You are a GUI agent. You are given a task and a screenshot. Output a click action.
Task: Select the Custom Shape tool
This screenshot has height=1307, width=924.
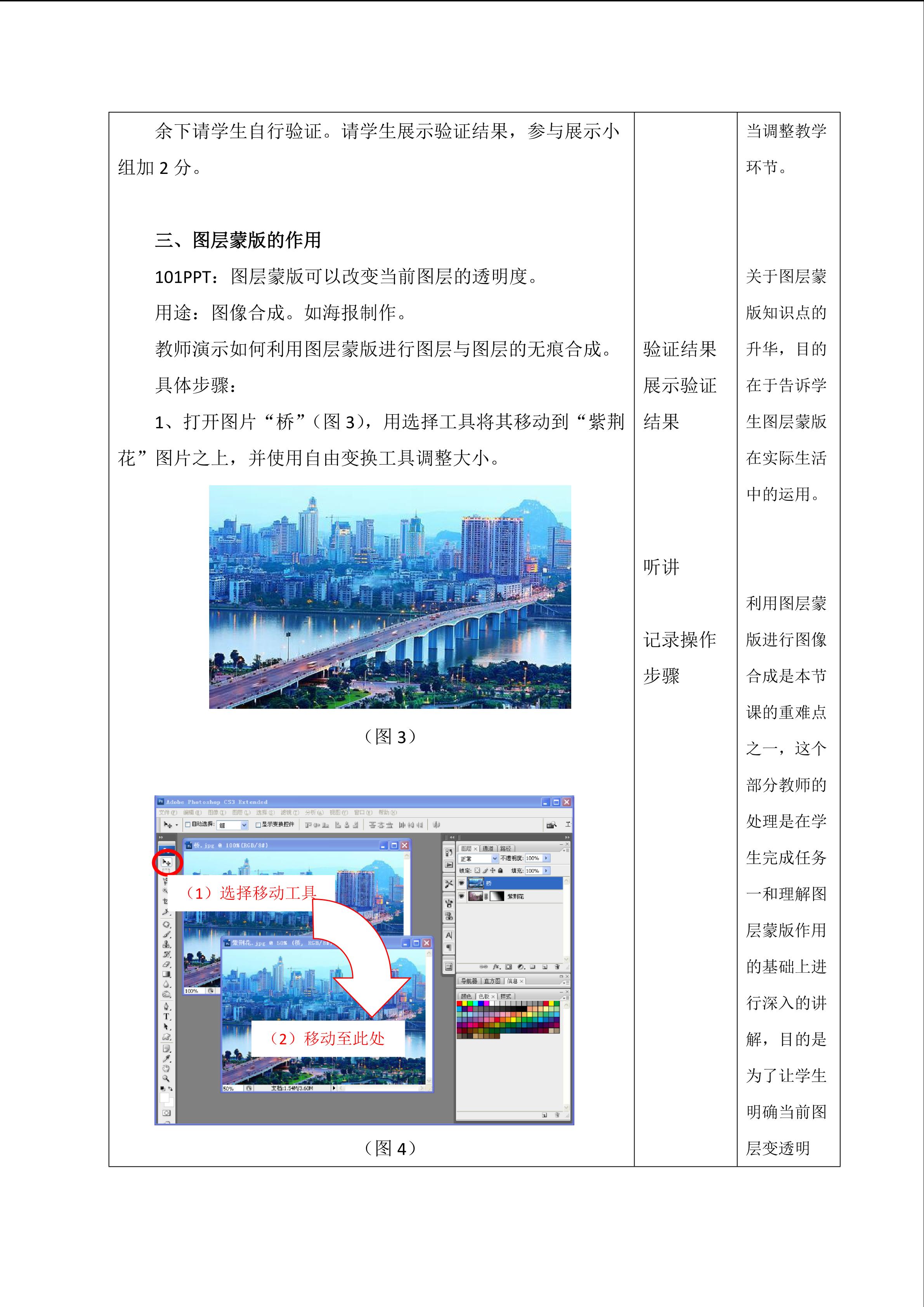167,1036
